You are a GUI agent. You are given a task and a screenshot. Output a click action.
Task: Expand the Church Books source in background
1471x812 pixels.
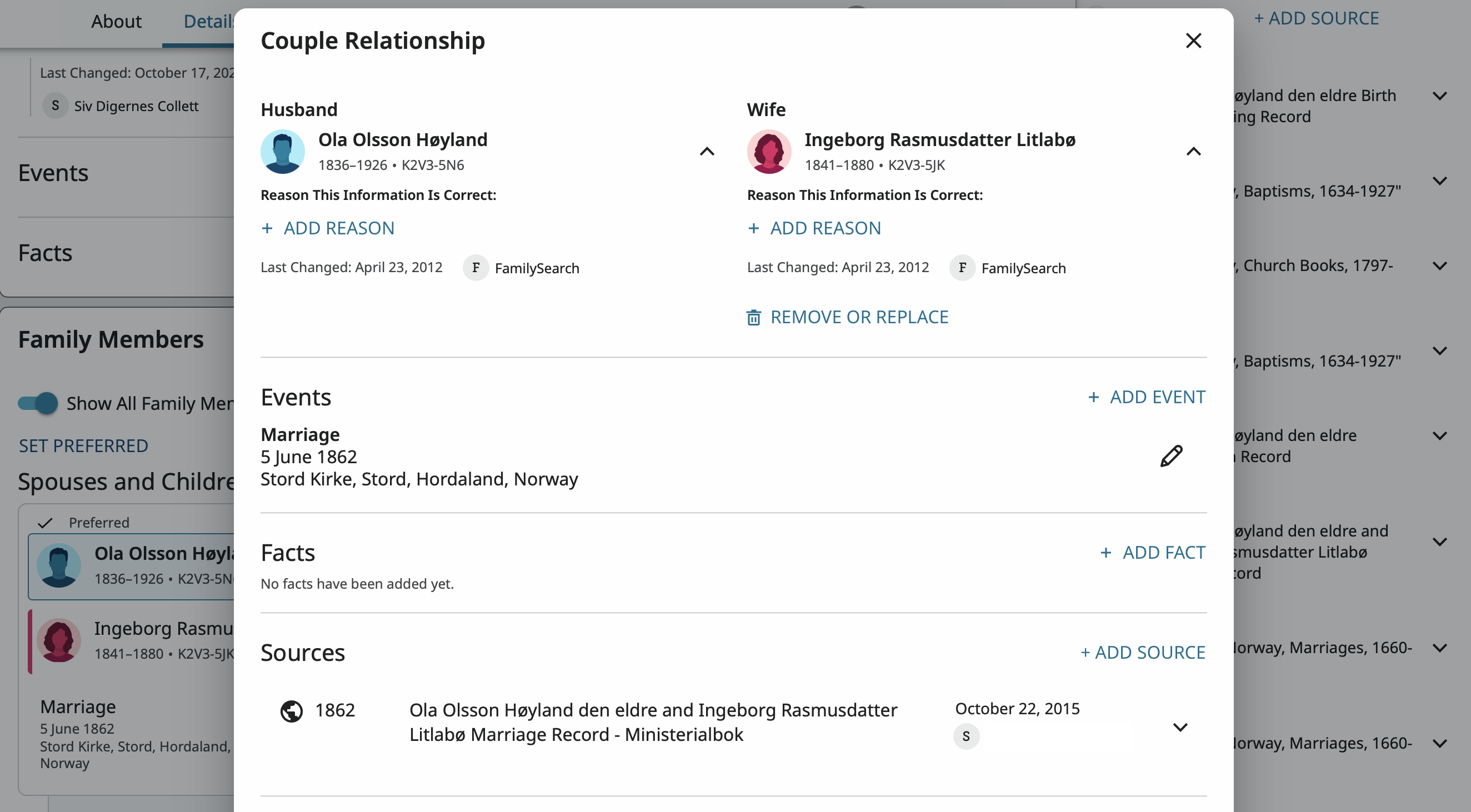[1439, 266]
